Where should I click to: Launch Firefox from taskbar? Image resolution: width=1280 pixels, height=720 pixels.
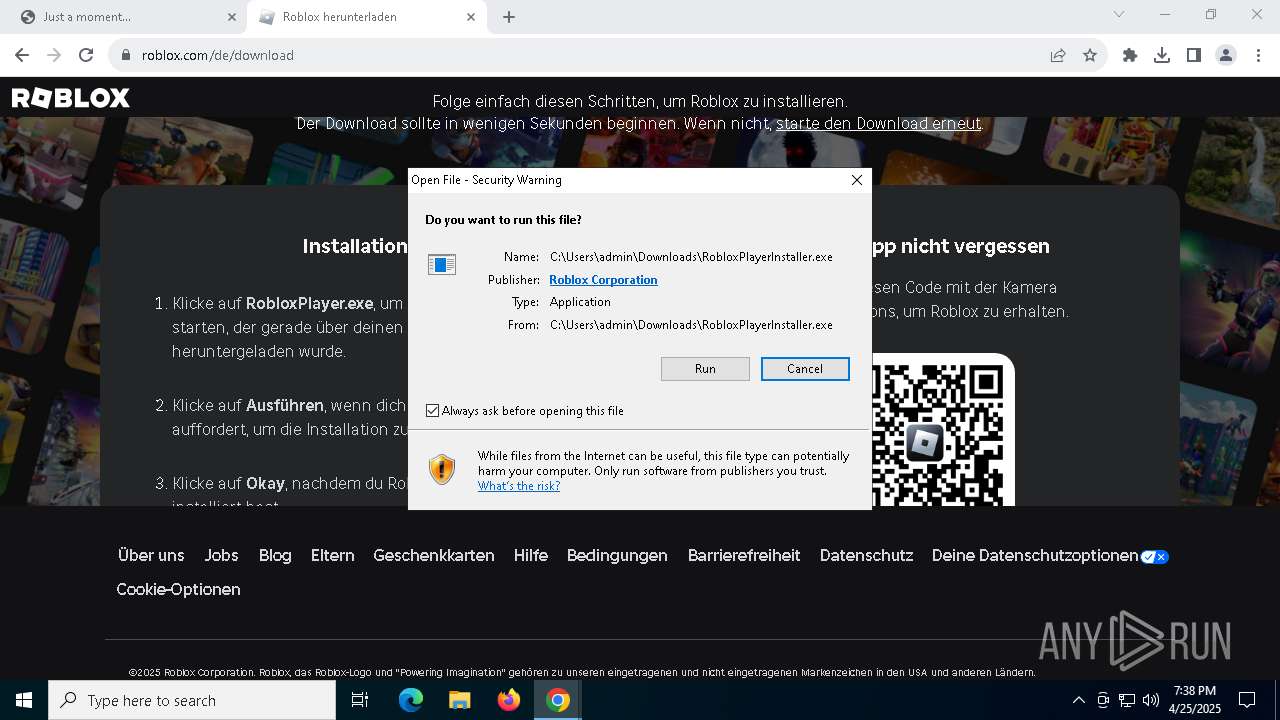pos(508,700)
